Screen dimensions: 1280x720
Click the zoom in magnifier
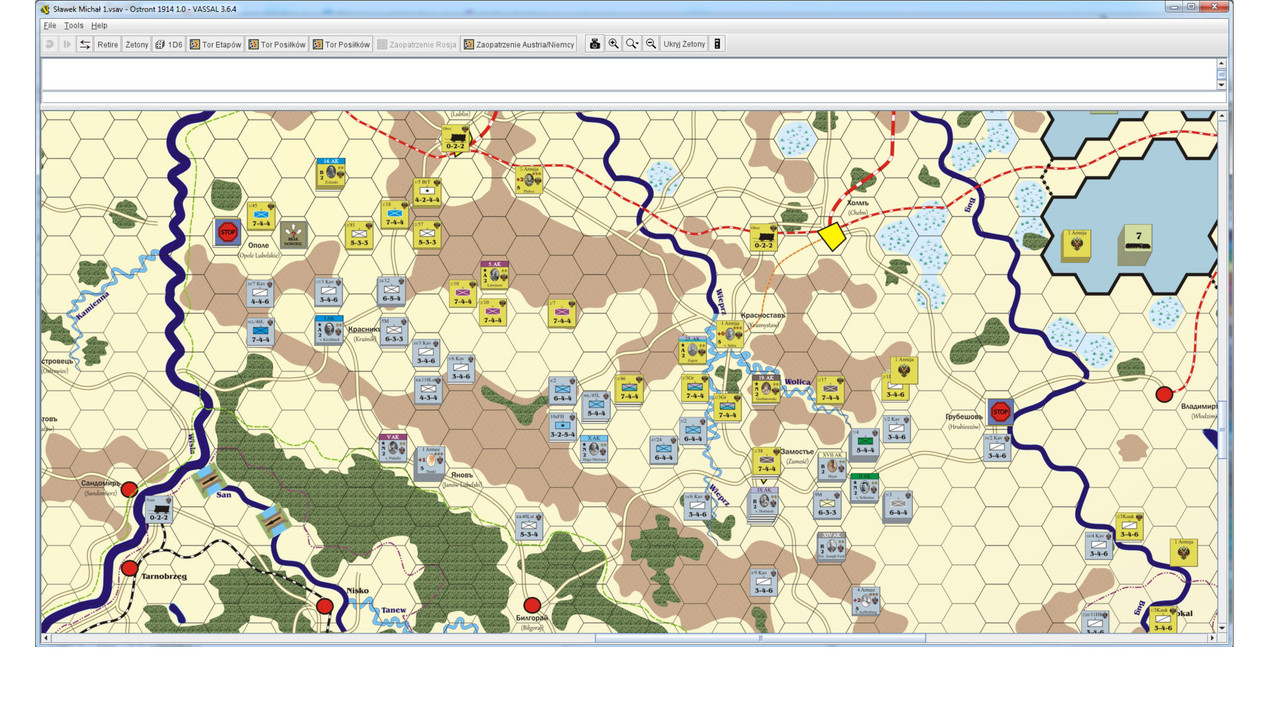[614, 44]
